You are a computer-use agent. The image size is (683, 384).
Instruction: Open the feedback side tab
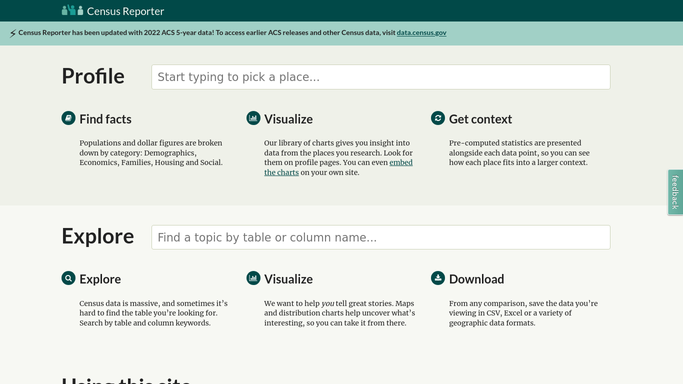675,192
